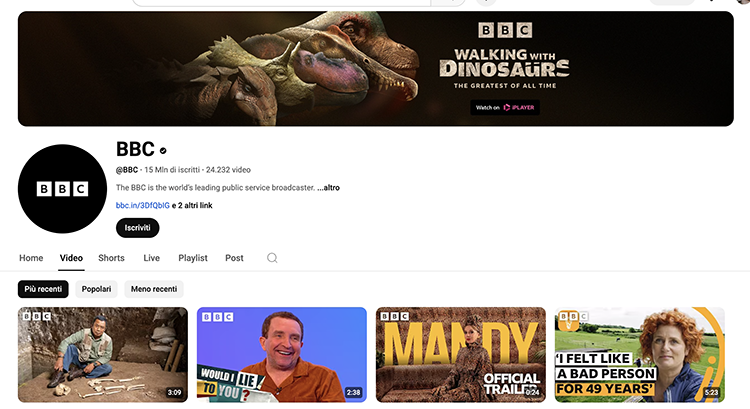Choose the 'Meno recenti' filter chip

coord(154,289)
